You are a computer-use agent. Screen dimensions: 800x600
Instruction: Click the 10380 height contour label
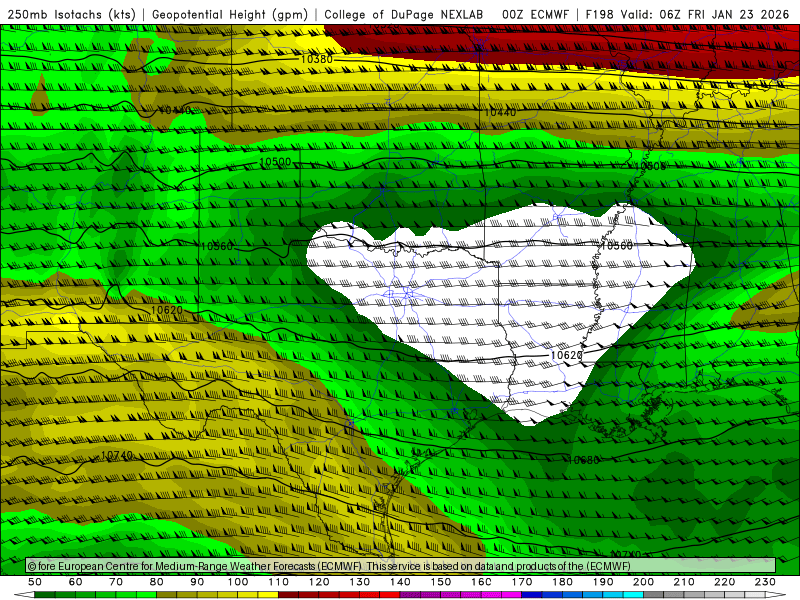316,59
